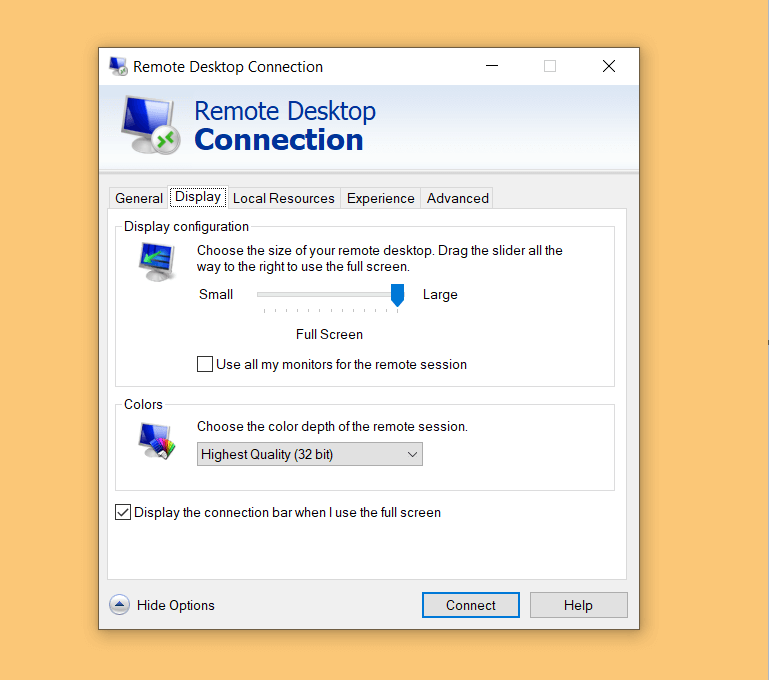Click the Display configuration monitor icon
The width and height of the screenshot is (769, 680).
coord(157,262)
